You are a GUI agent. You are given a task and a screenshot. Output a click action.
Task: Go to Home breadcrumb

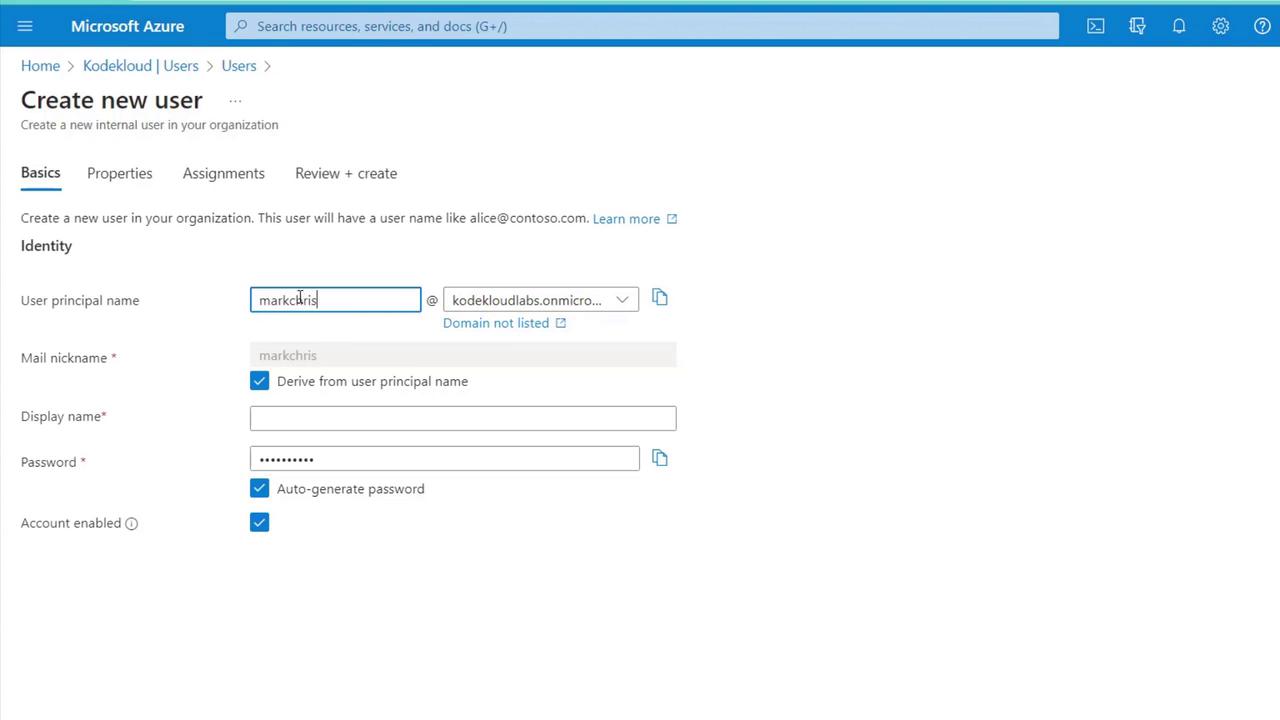point(40,66)
